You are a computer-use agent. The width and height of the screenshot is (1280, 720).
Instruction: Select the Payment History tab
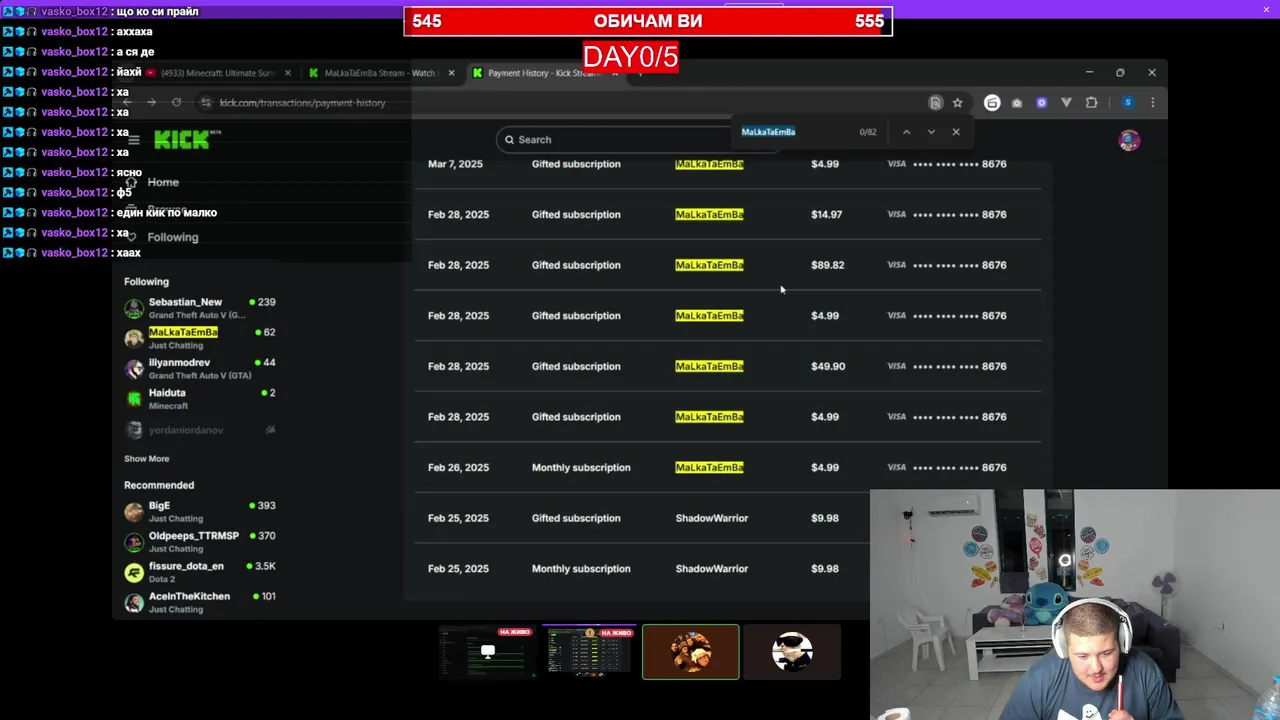pyautogui.click(x=543, y=73)
